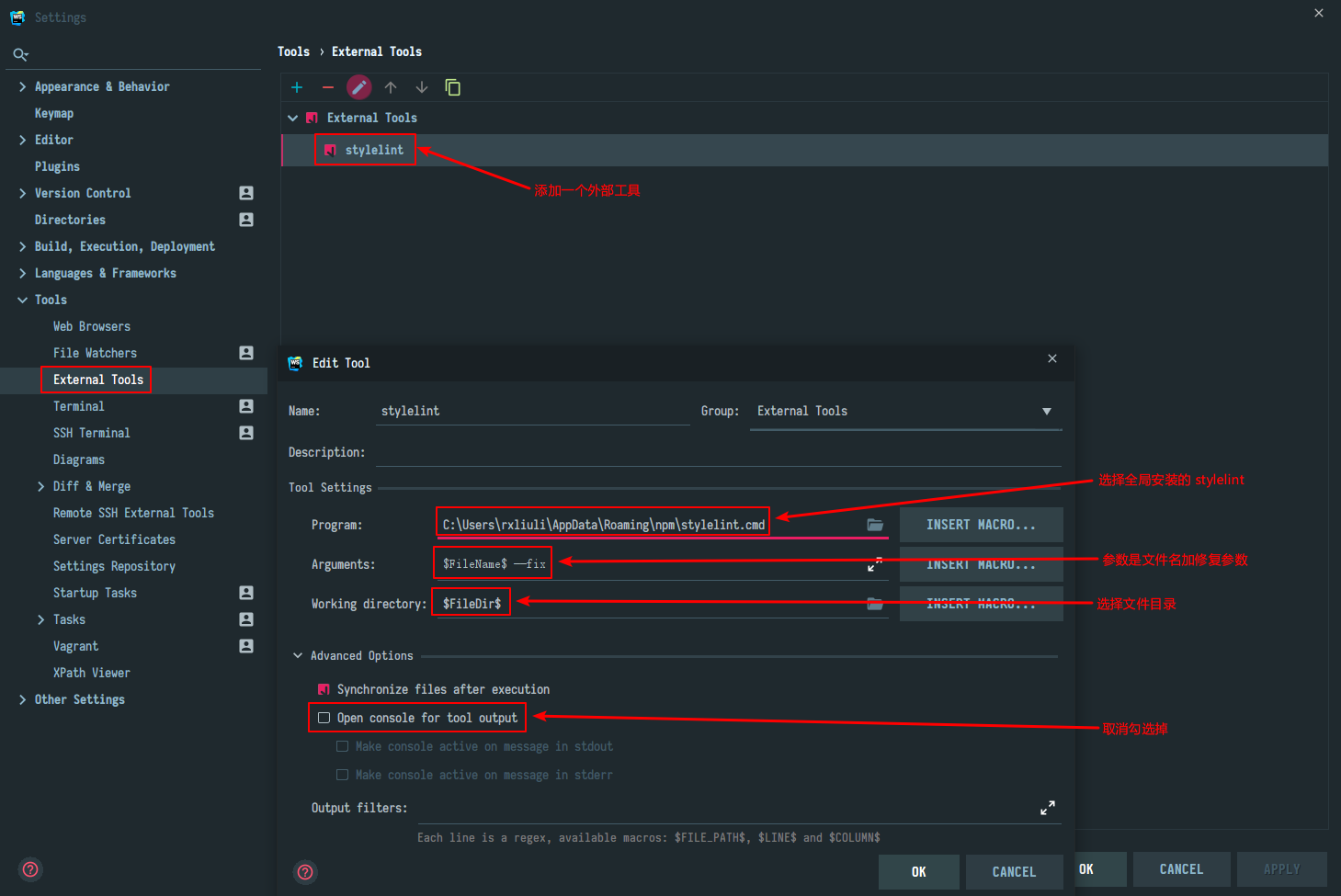
Task: Expand the Editor settings section
Action: 22,140
